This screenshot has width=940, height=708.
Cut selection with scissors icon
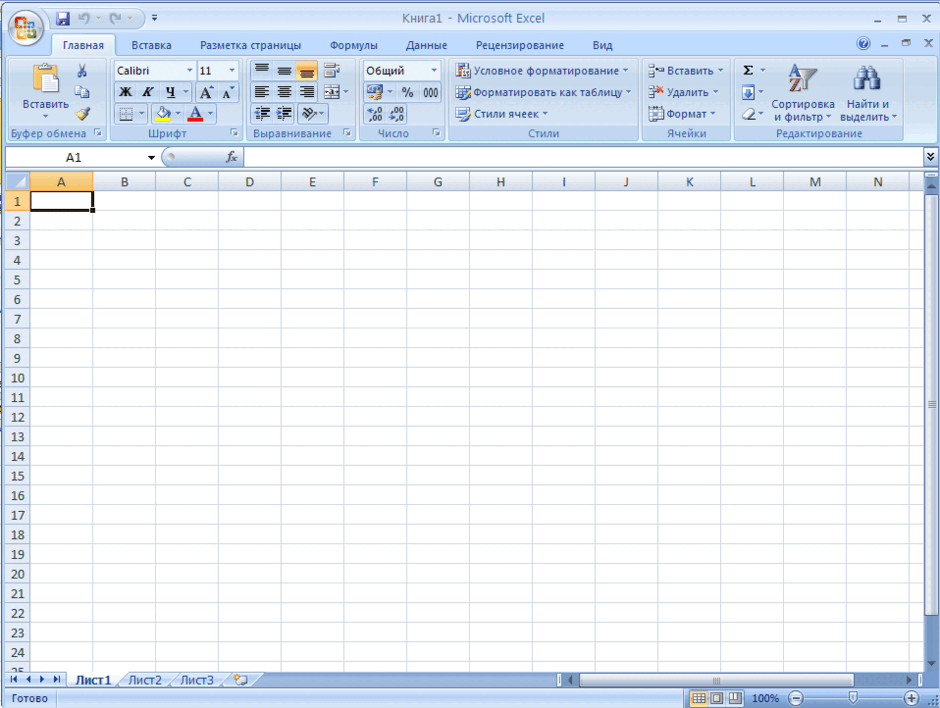82,71
